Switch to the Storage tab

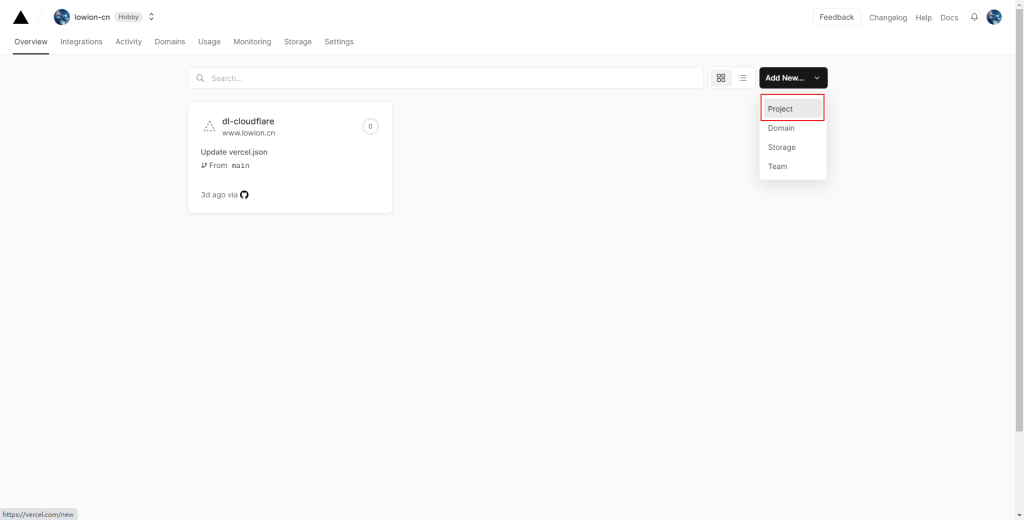[298, 42]
